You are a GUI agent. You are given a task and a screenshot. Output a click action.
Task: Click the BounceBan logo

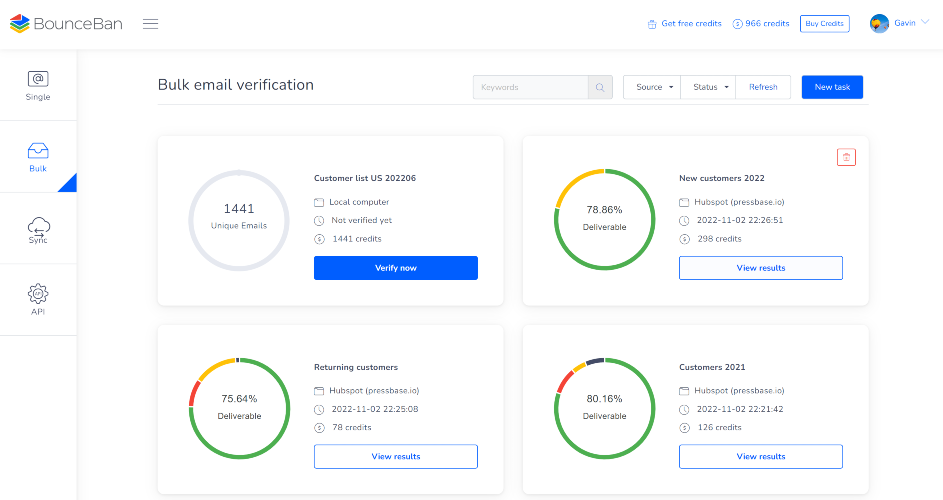(x=66, y=24)
